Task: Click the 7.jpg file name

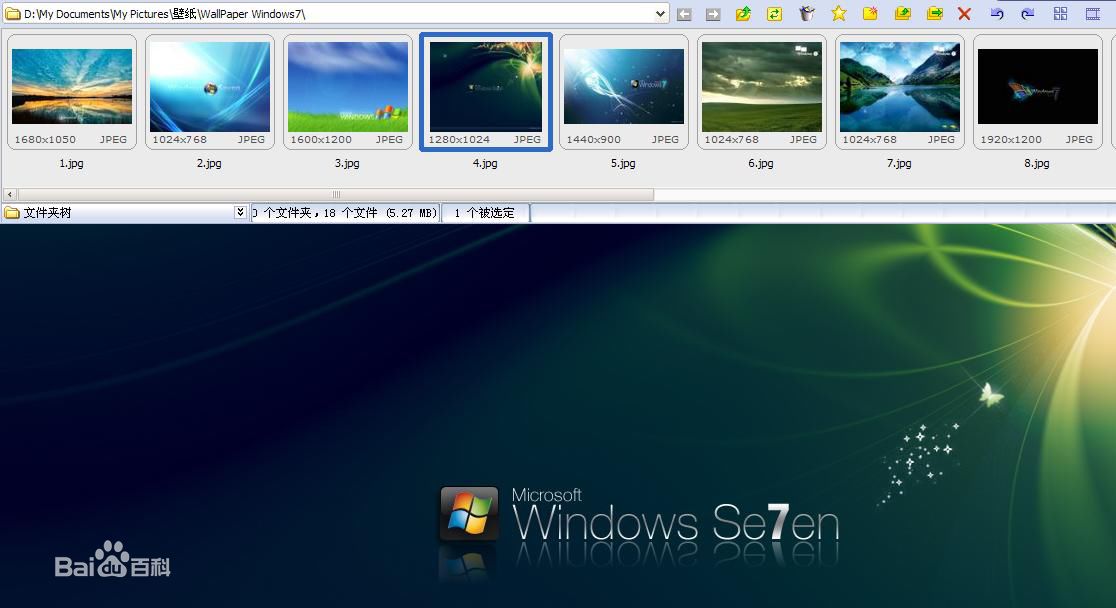Action: click(x=899, y=163)
